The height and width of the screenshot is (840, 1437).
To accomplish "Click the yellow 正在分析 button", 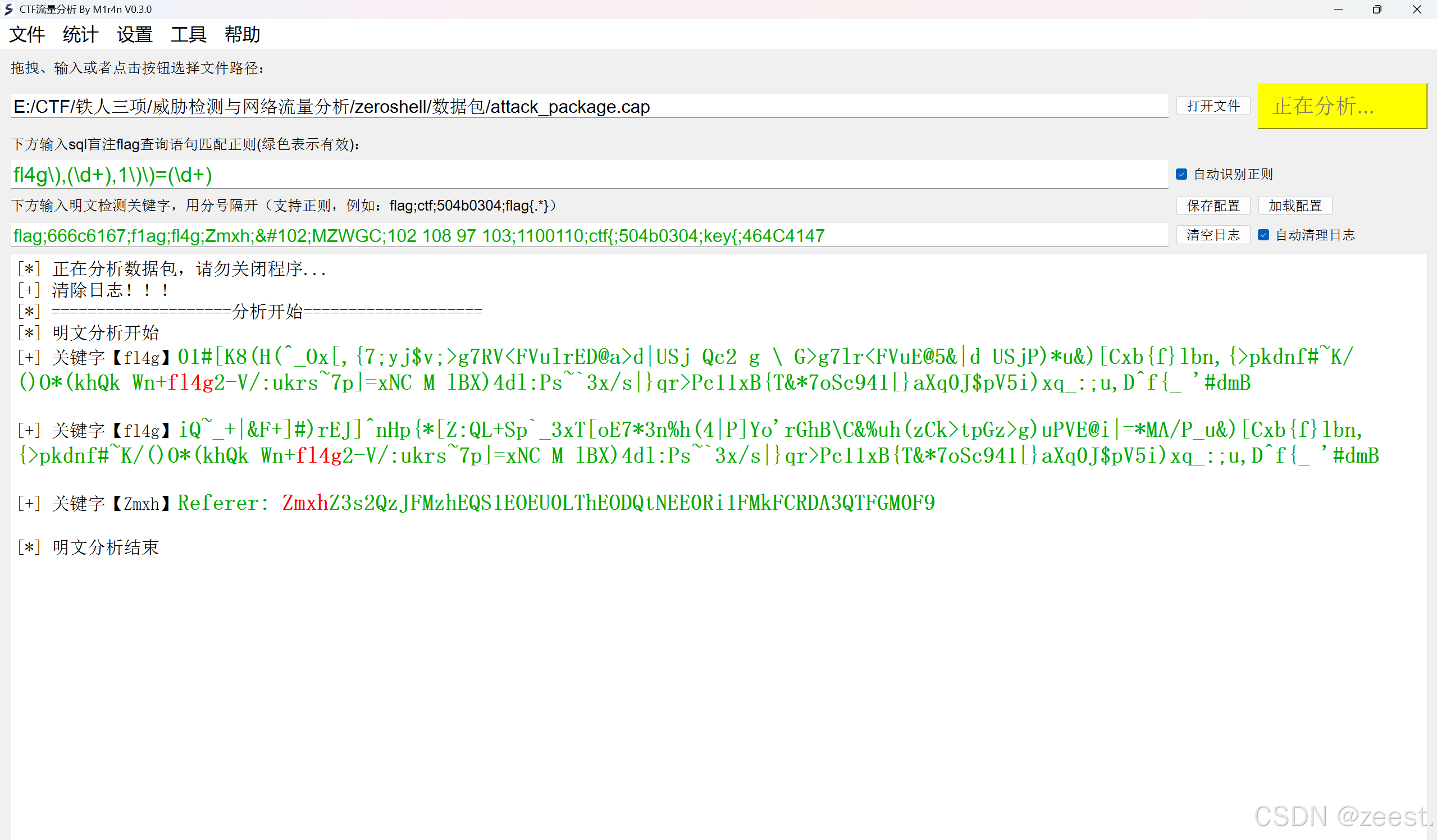I will click(1342, 106).
